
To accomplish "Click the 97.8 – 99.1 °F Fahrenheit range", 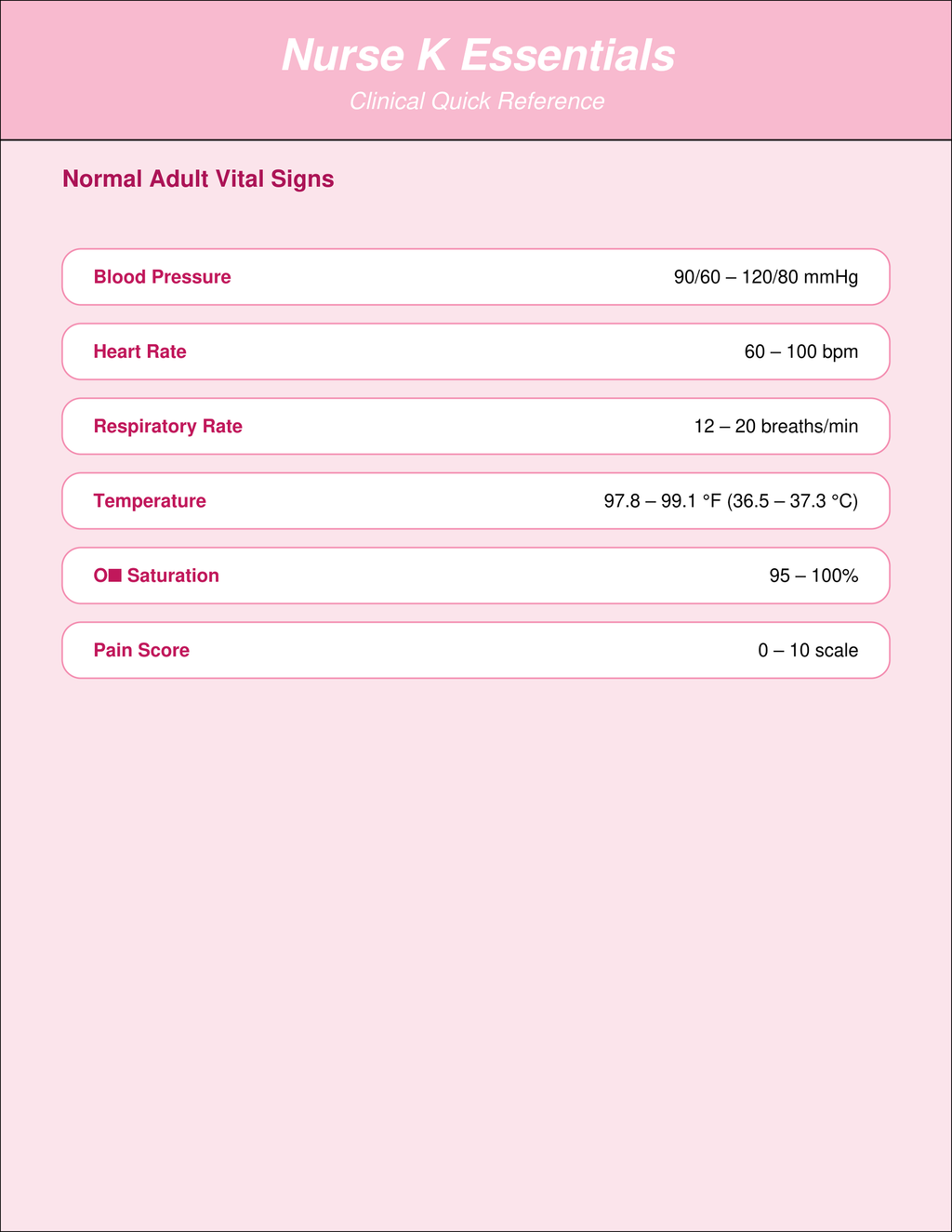I will tap(662, 501).
